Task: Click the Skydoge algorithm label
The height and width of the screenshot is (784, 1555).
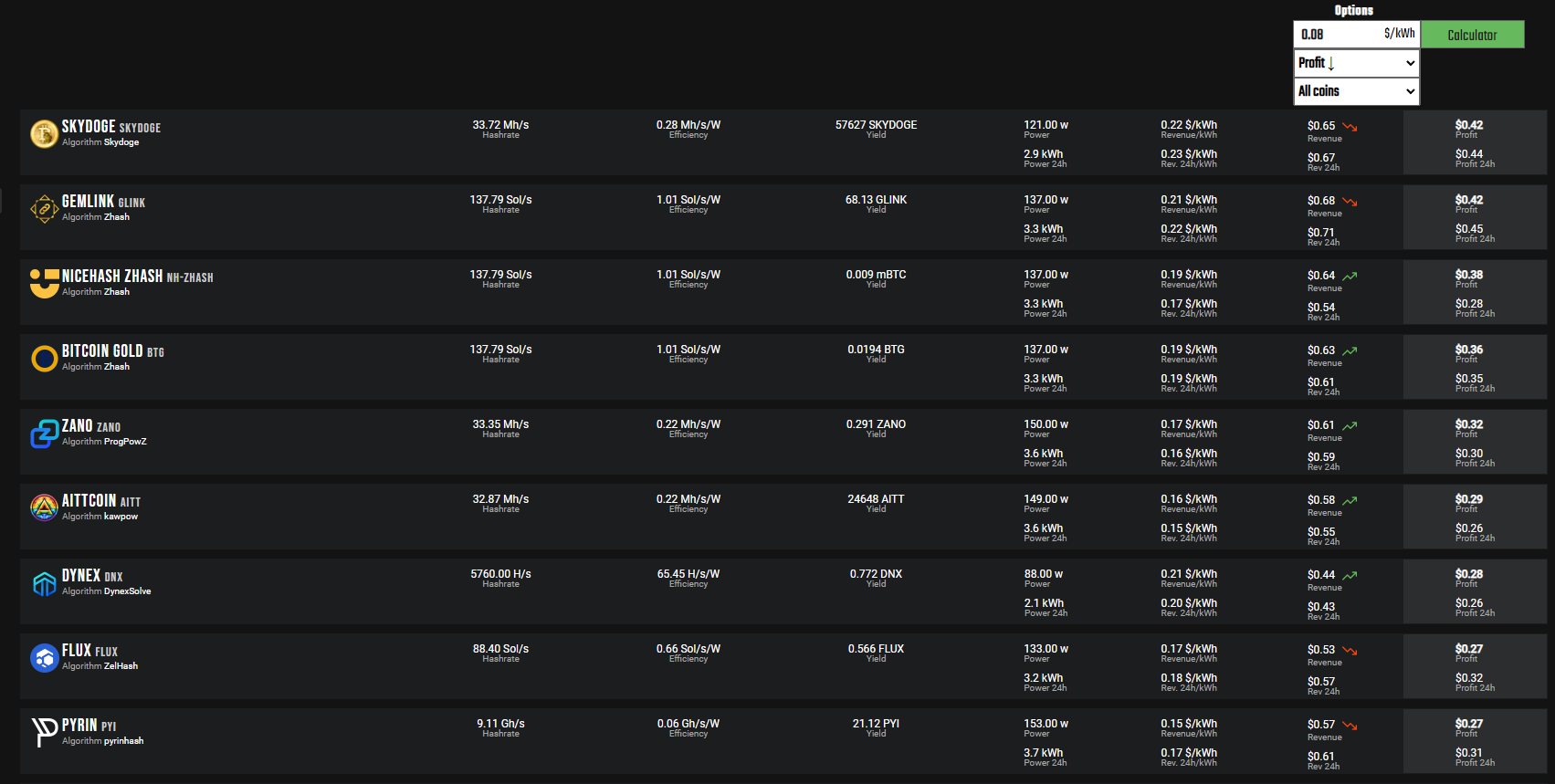Action: tap(121, 142)
